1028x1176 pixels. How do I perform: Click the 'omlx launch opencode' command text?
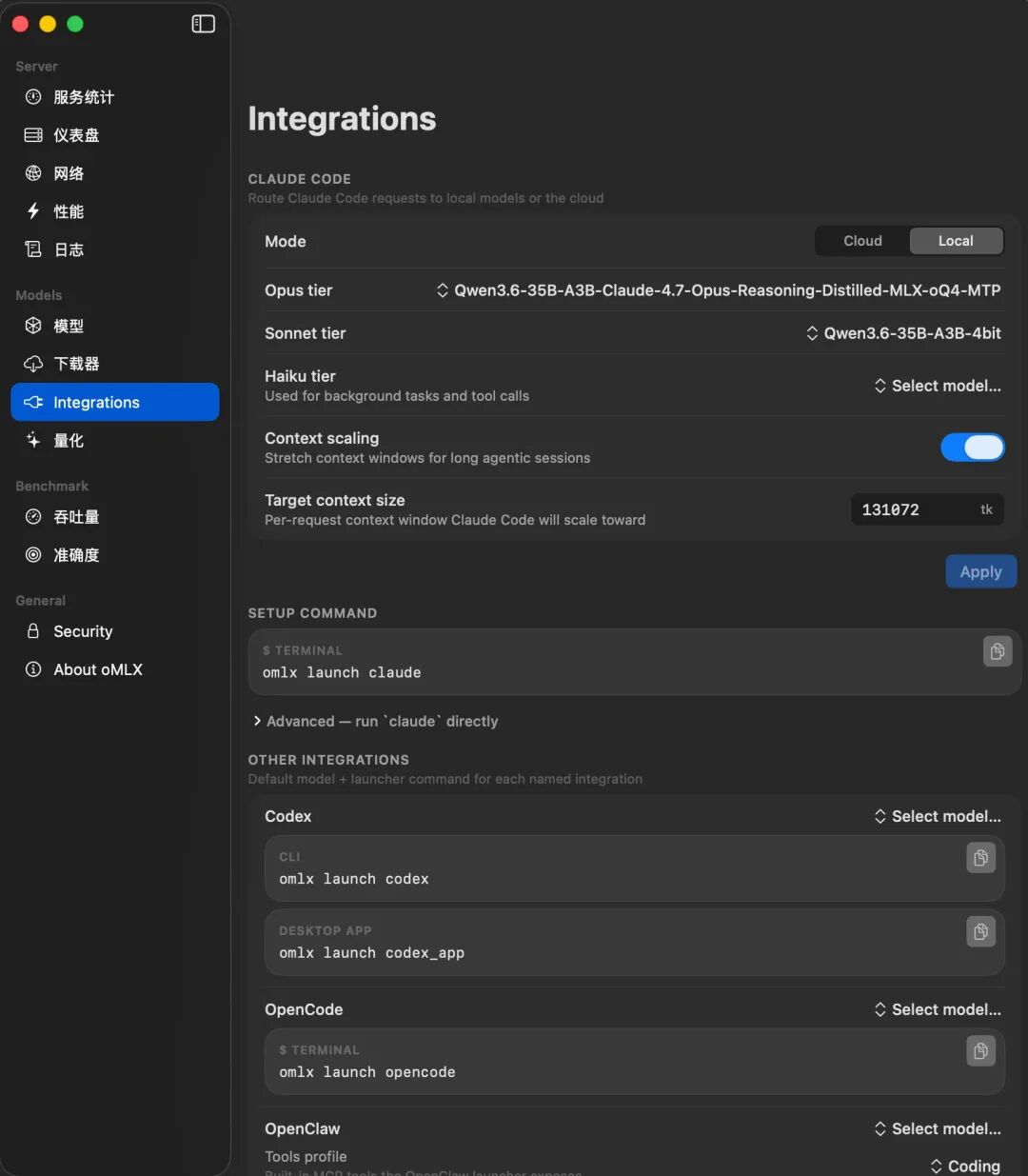coord(367,1072)
